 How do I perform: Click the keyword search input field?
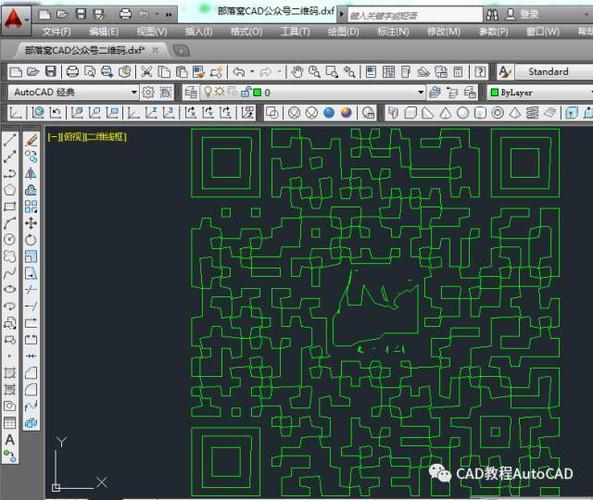(415, 15)
